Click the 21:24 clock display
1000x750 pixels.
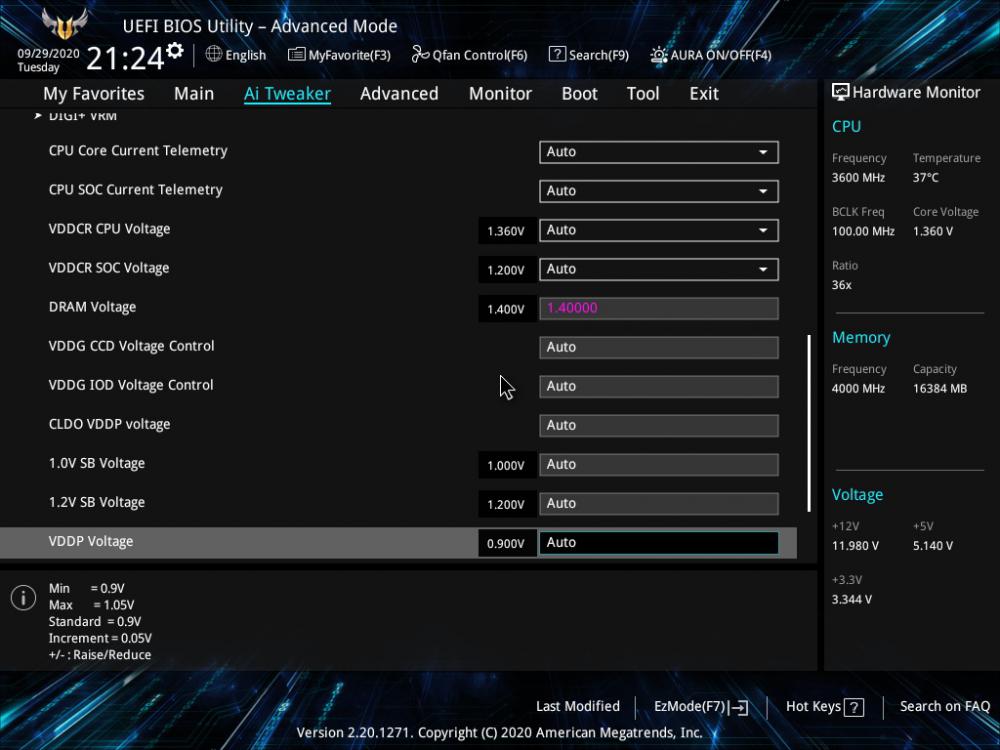pos(126,59)
